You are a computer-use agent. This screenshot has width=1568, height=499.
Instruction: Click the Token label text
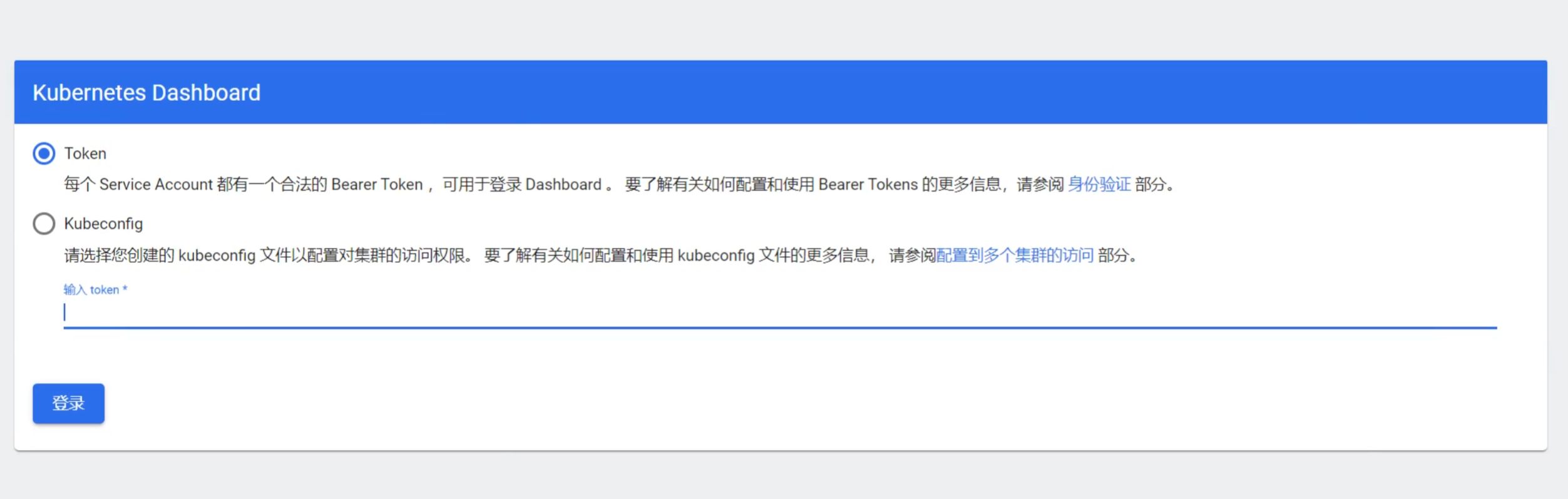point(85,153)
